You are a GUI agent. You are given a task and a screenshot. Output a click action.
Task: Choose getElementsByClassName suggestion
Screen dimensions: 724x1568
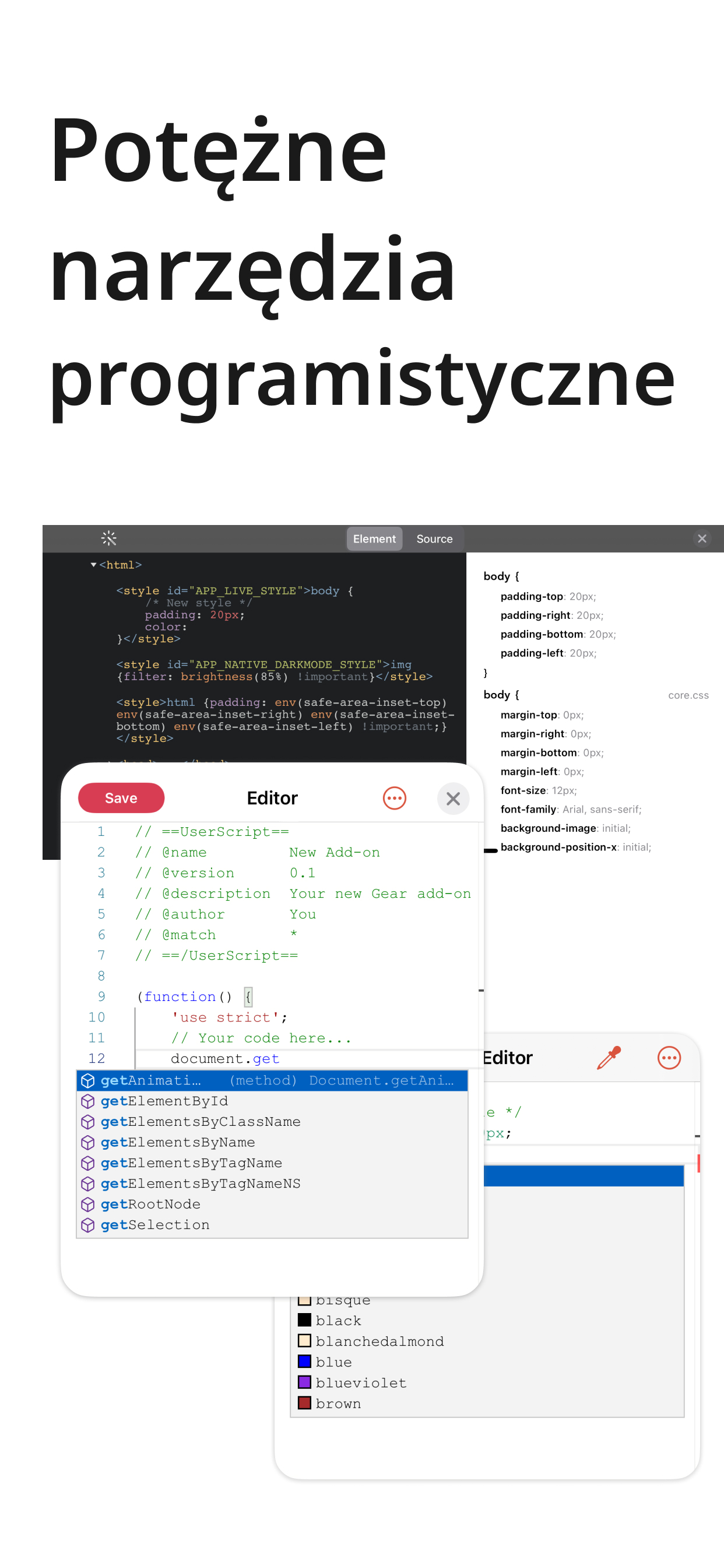[272, 1122]
